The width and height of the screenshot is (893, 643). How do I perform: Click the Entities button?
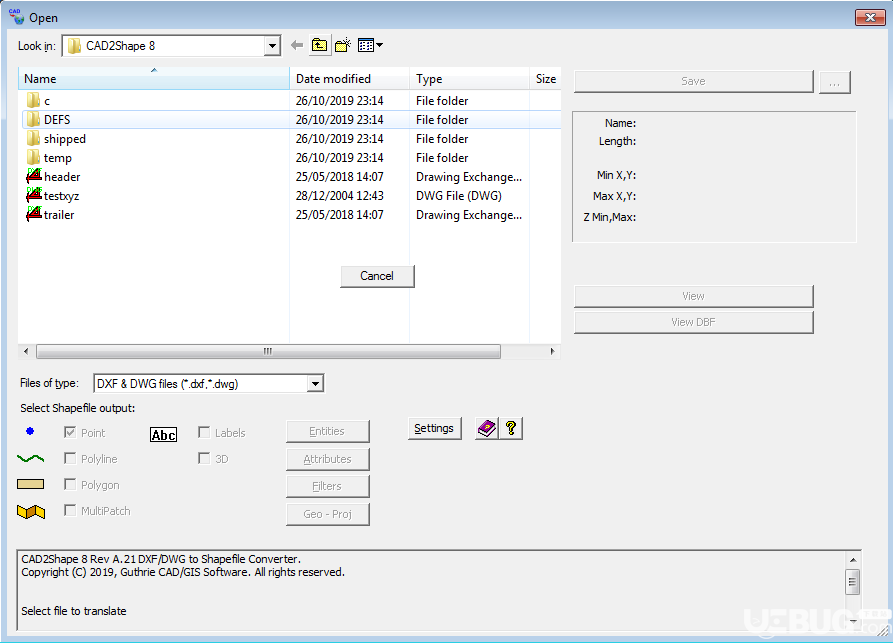click(x=327, y=431)
